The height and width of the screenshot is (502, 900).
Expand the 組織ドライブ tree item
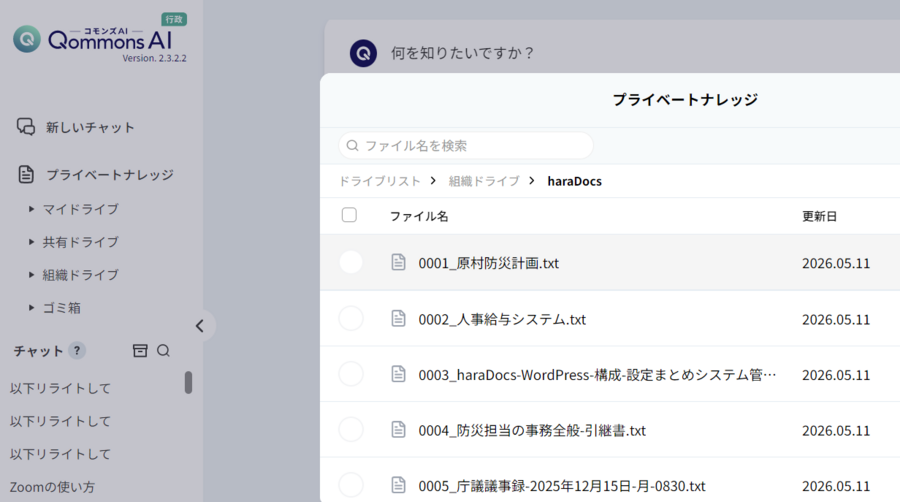point(32,275)
